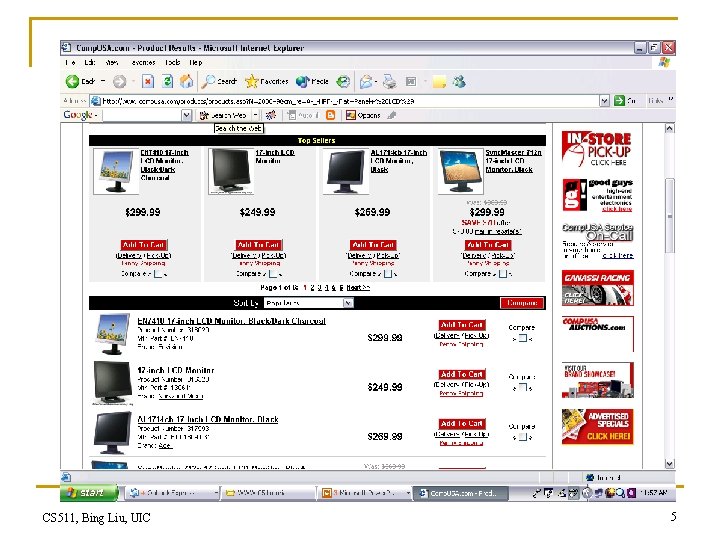The image size is (720, 540).
Task: Refresh the page with the green refresh icon
Action: pyautogui.click(x=168, y=82)
